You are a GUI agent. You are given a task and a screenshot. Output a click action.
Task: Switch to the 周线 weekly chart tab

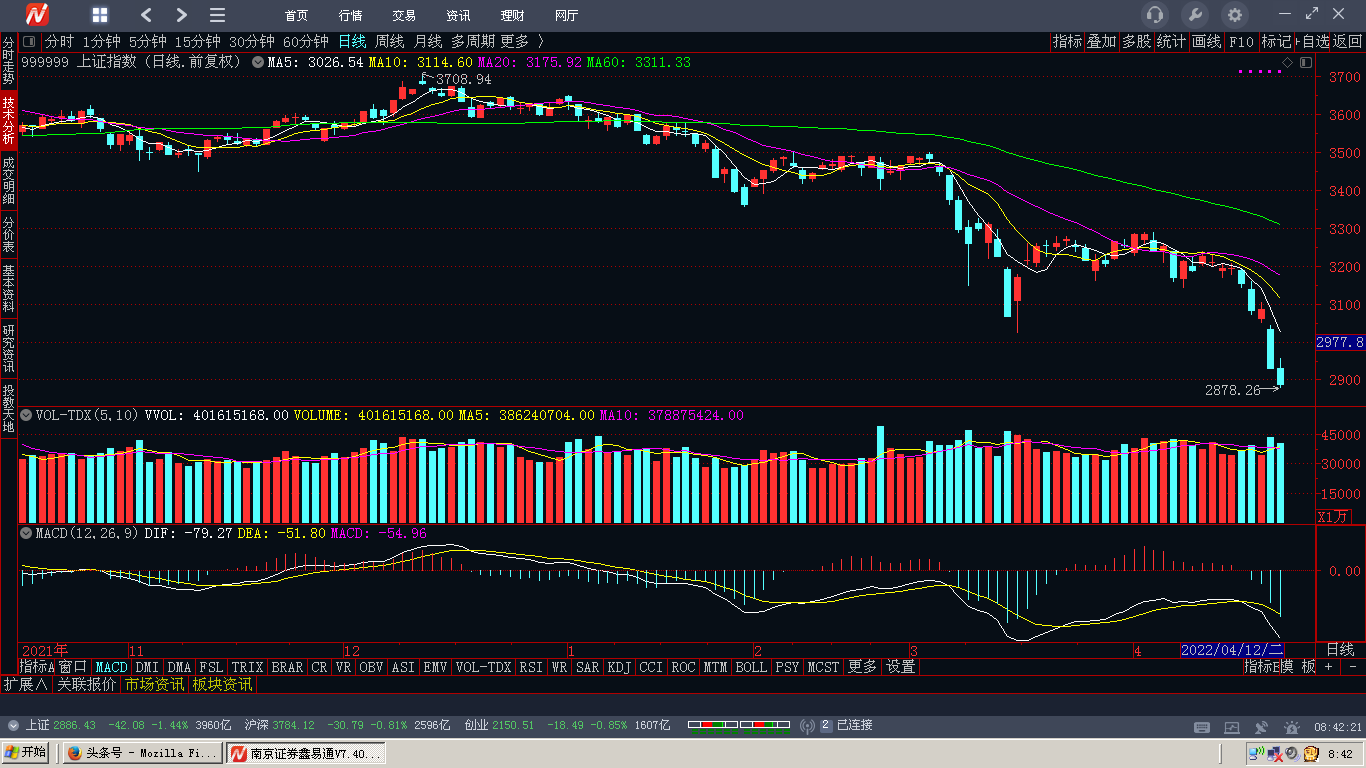click(389, 41)
